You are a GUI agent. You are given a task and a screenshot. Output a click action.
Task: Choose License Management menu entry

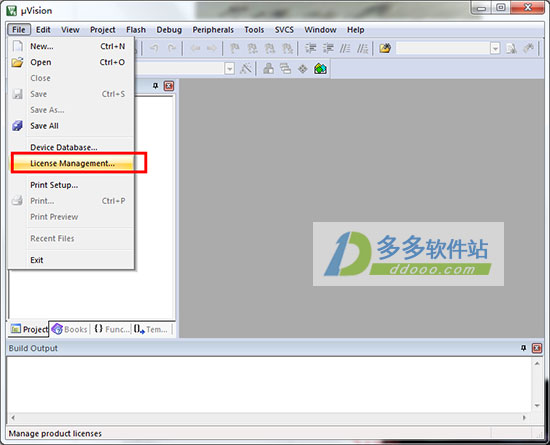pos(72,163)
